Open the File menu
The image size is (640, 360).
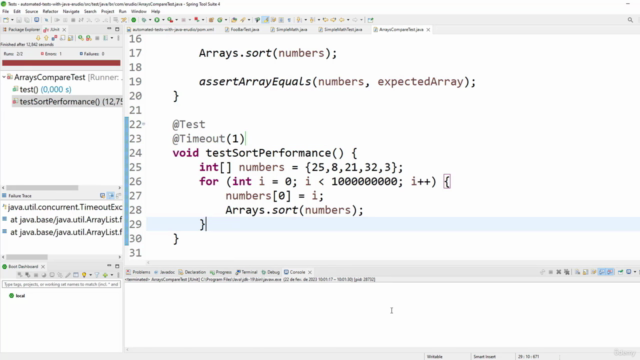[5, 11]
